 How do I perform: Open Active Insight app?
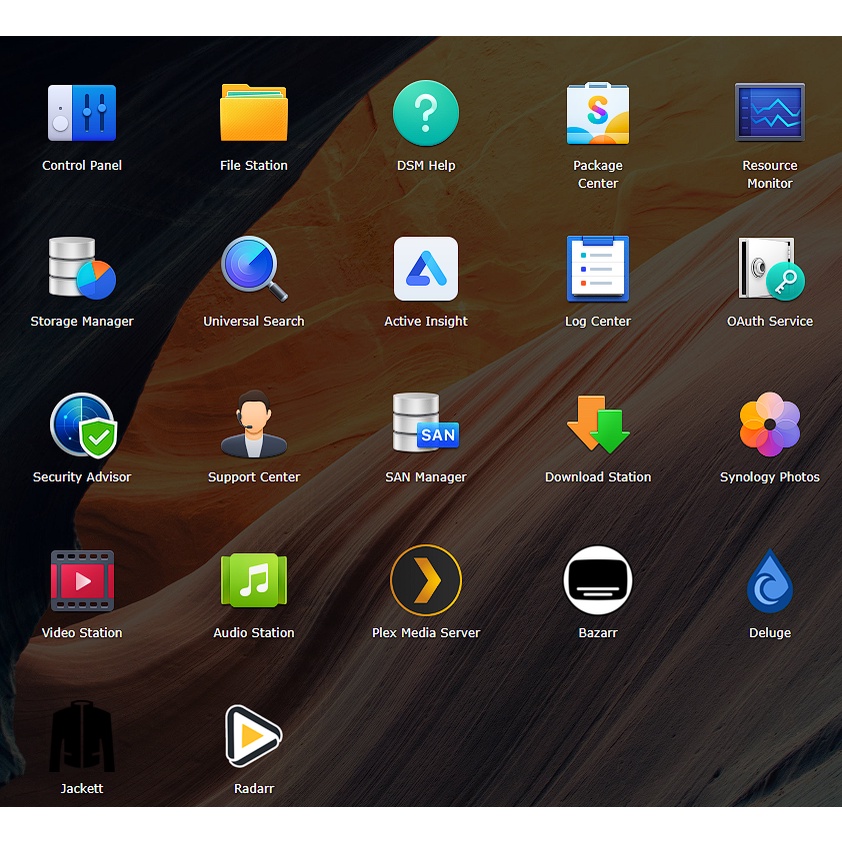coord(426,268)
